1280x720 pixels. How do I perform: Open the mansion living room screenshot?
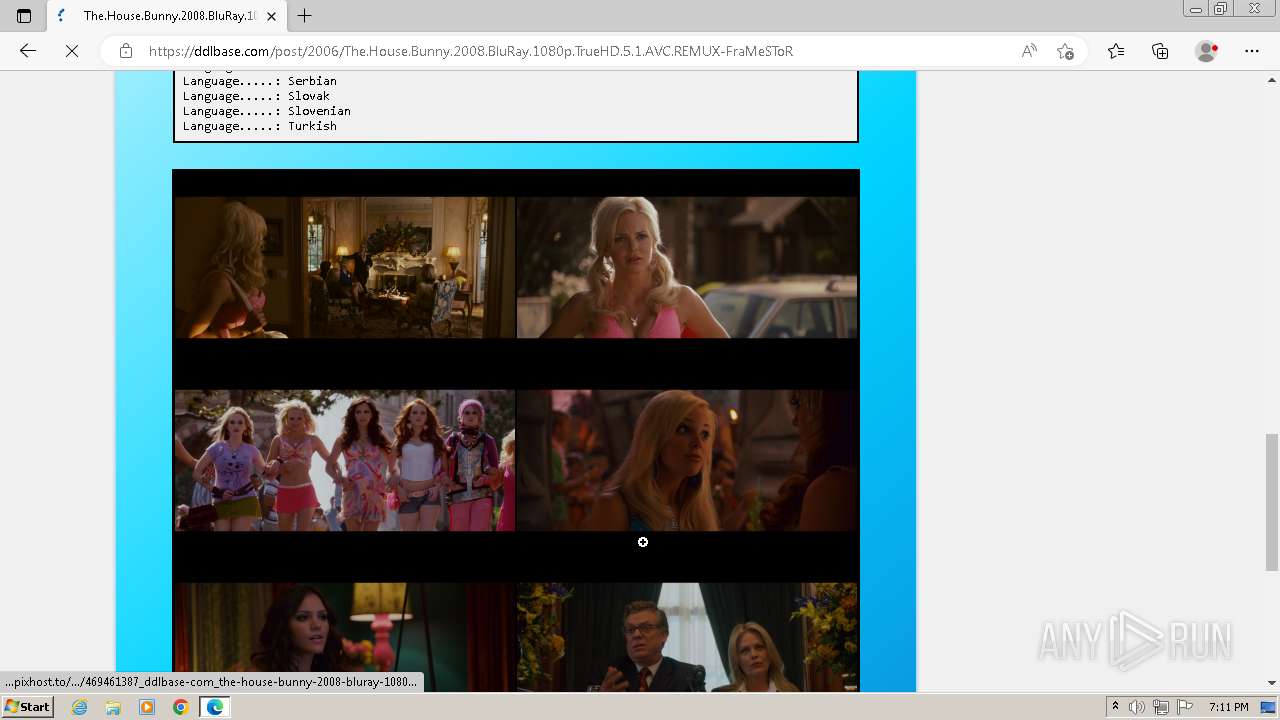(344, 267)
